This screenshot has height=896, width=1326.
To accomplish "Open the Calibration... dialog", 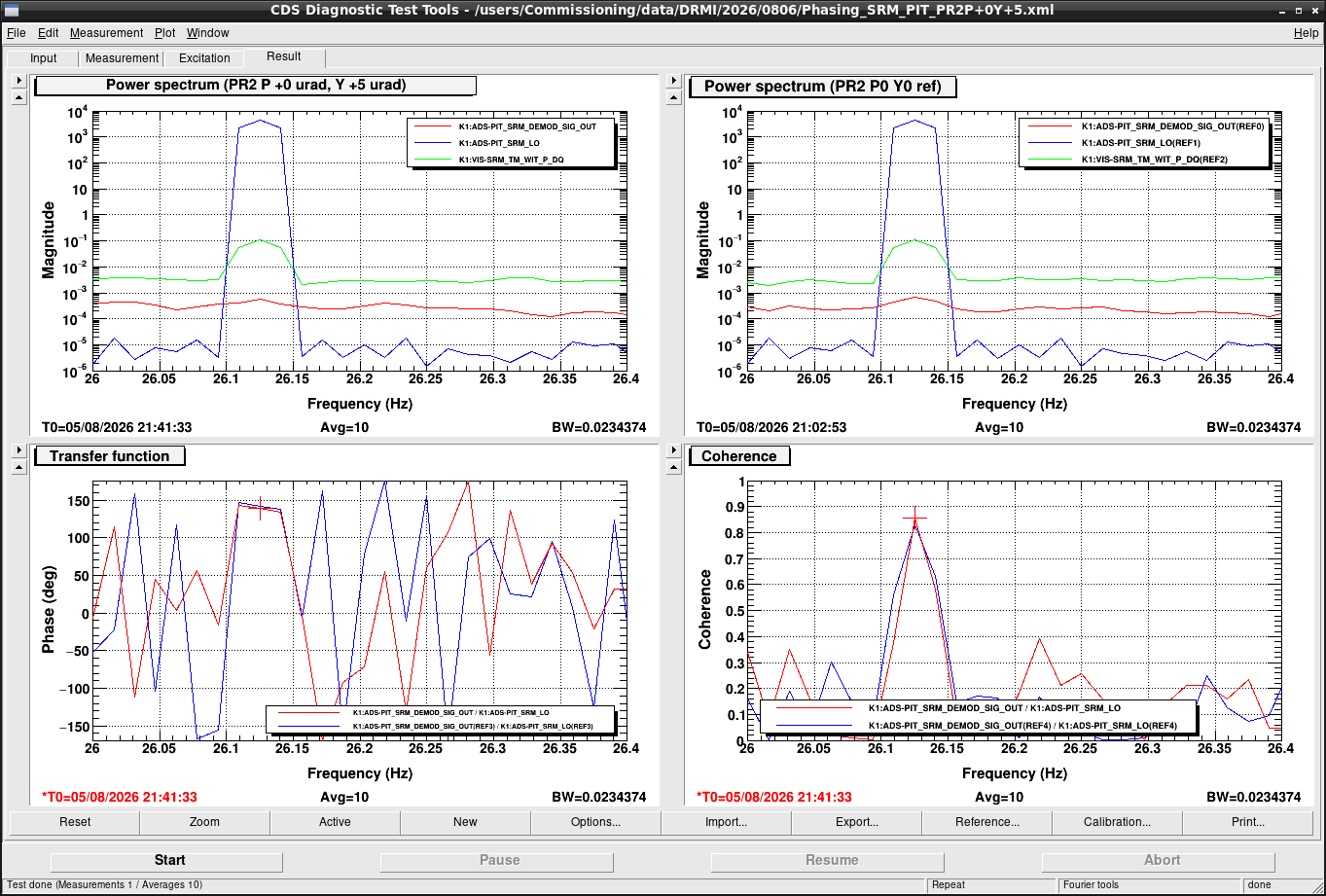I will tap(1118, 822).
